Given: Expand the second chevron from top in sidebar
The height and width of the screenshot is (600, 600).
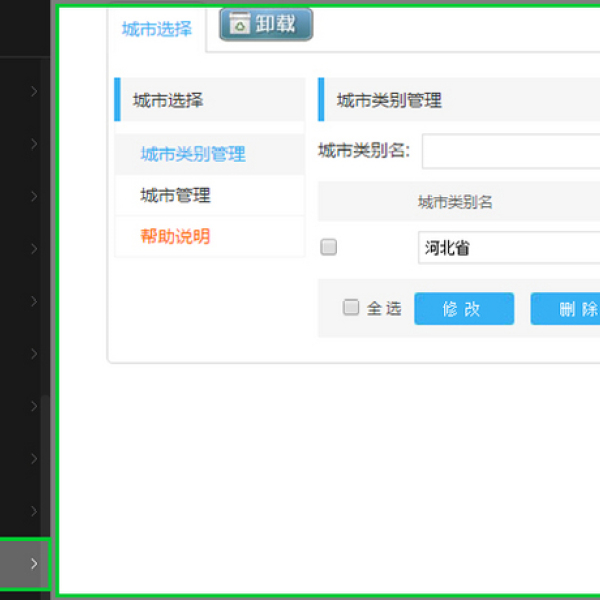Looking at the screenshot, I should [34, 144].
